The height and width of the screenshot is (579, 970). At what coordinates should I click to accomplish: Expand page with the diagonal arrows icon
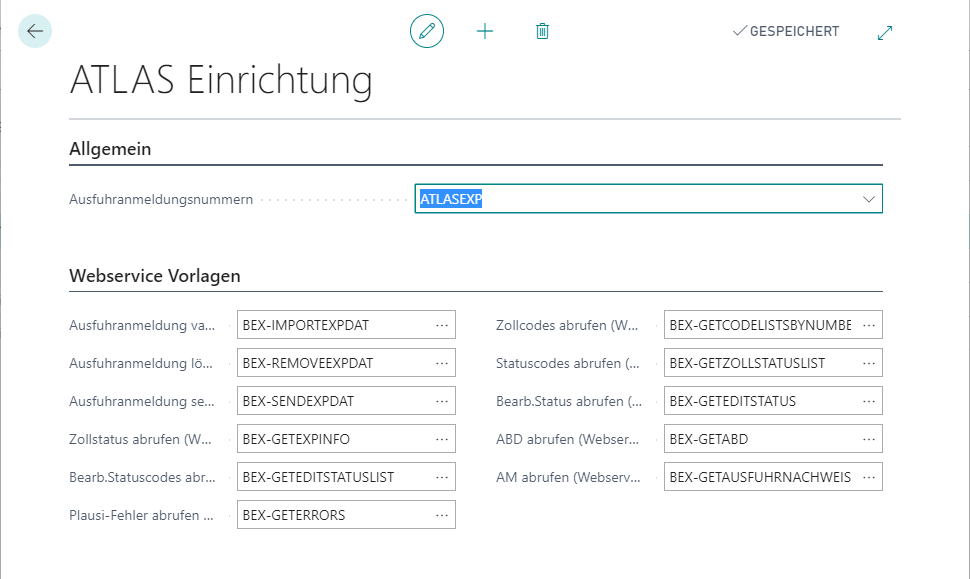tap(885, 32)
